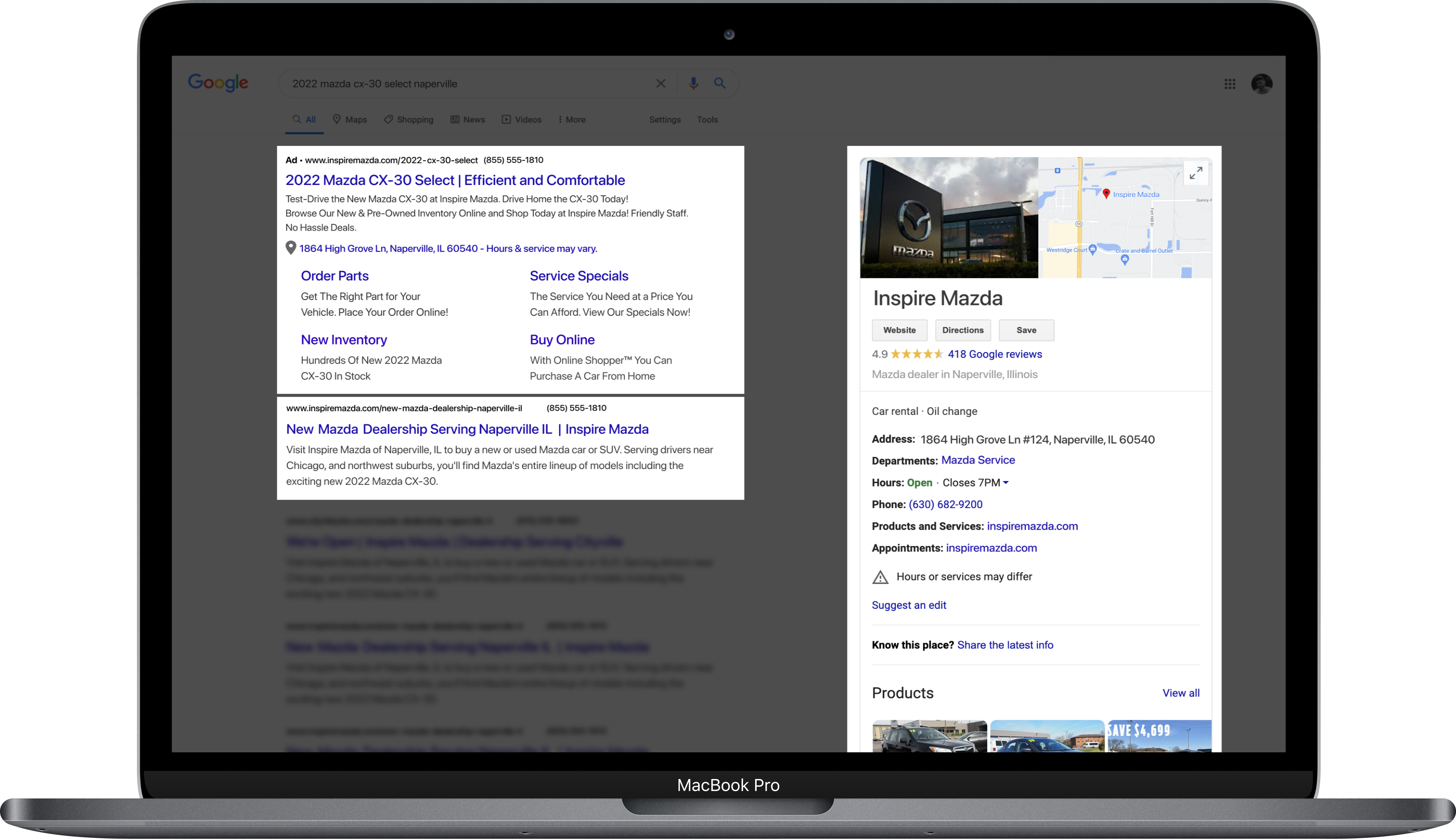Switch to the News tab
1456x839 pixels.
[468, 119]
